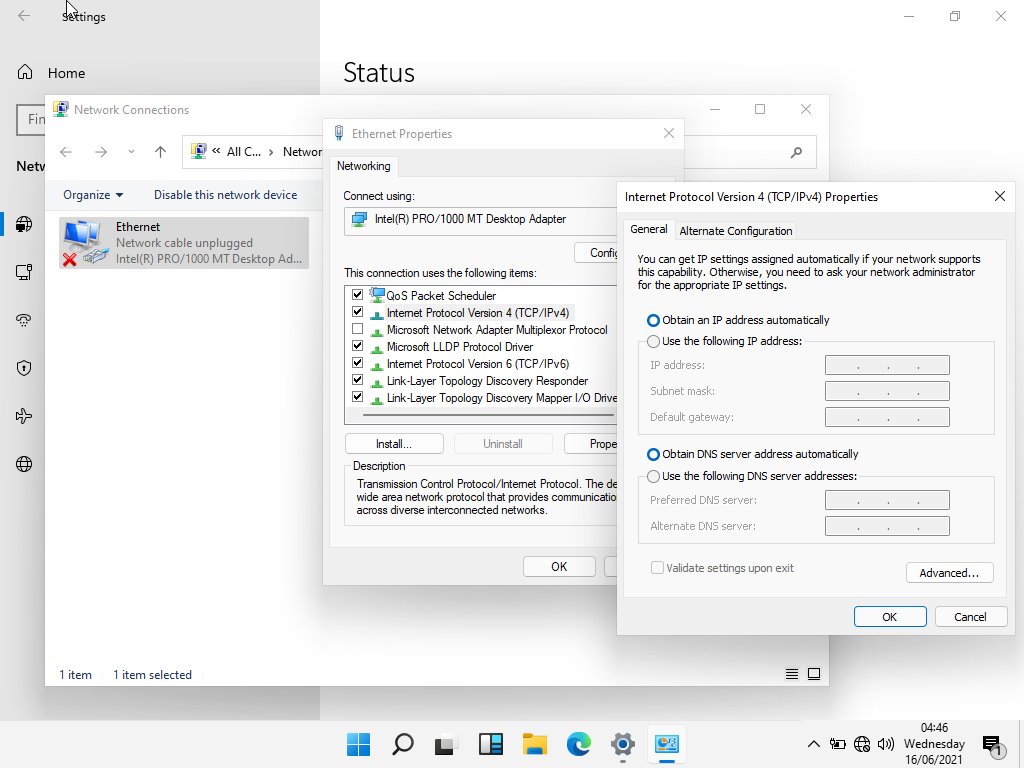
Task: Open taskbar Search
Action: (402, 744)
